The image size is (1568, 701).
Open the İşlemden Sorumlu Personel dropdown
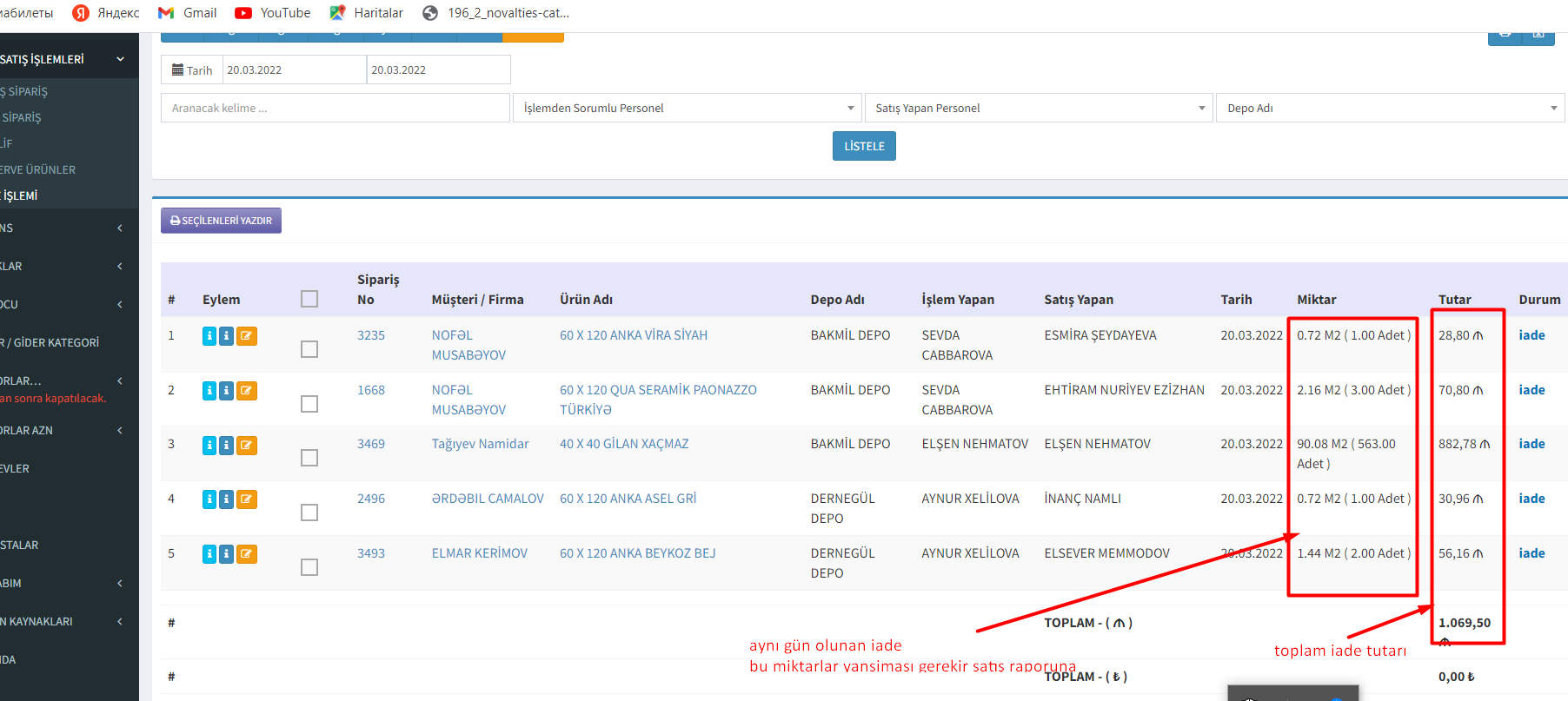click(687, 108)
